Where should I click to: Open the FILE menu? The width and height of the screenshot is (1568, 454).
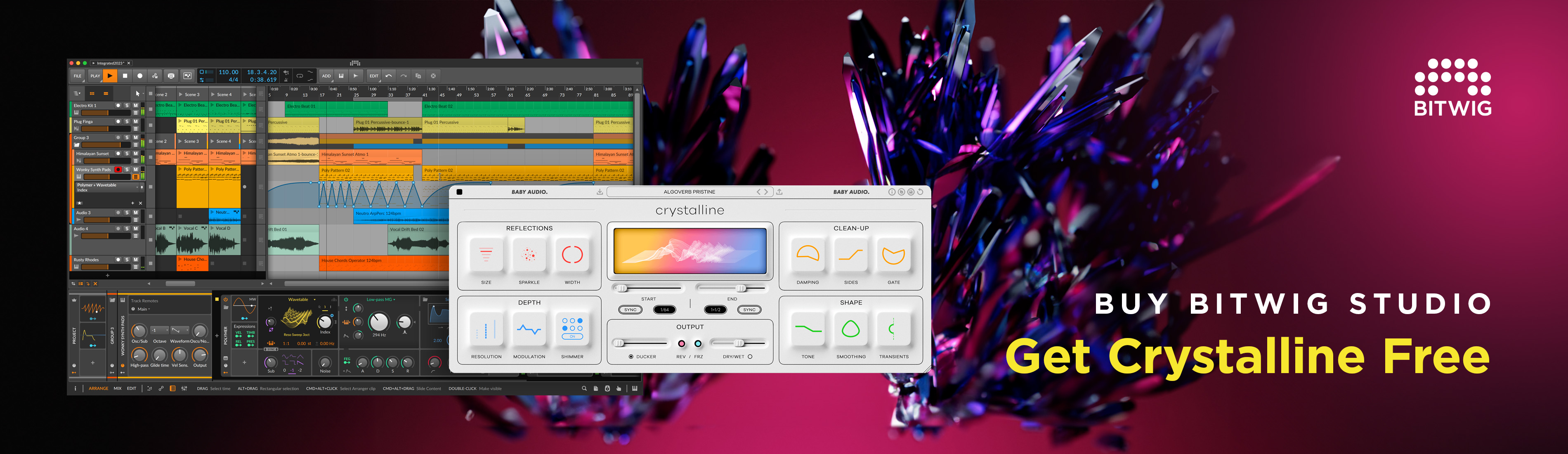click(x=77, y=76)
